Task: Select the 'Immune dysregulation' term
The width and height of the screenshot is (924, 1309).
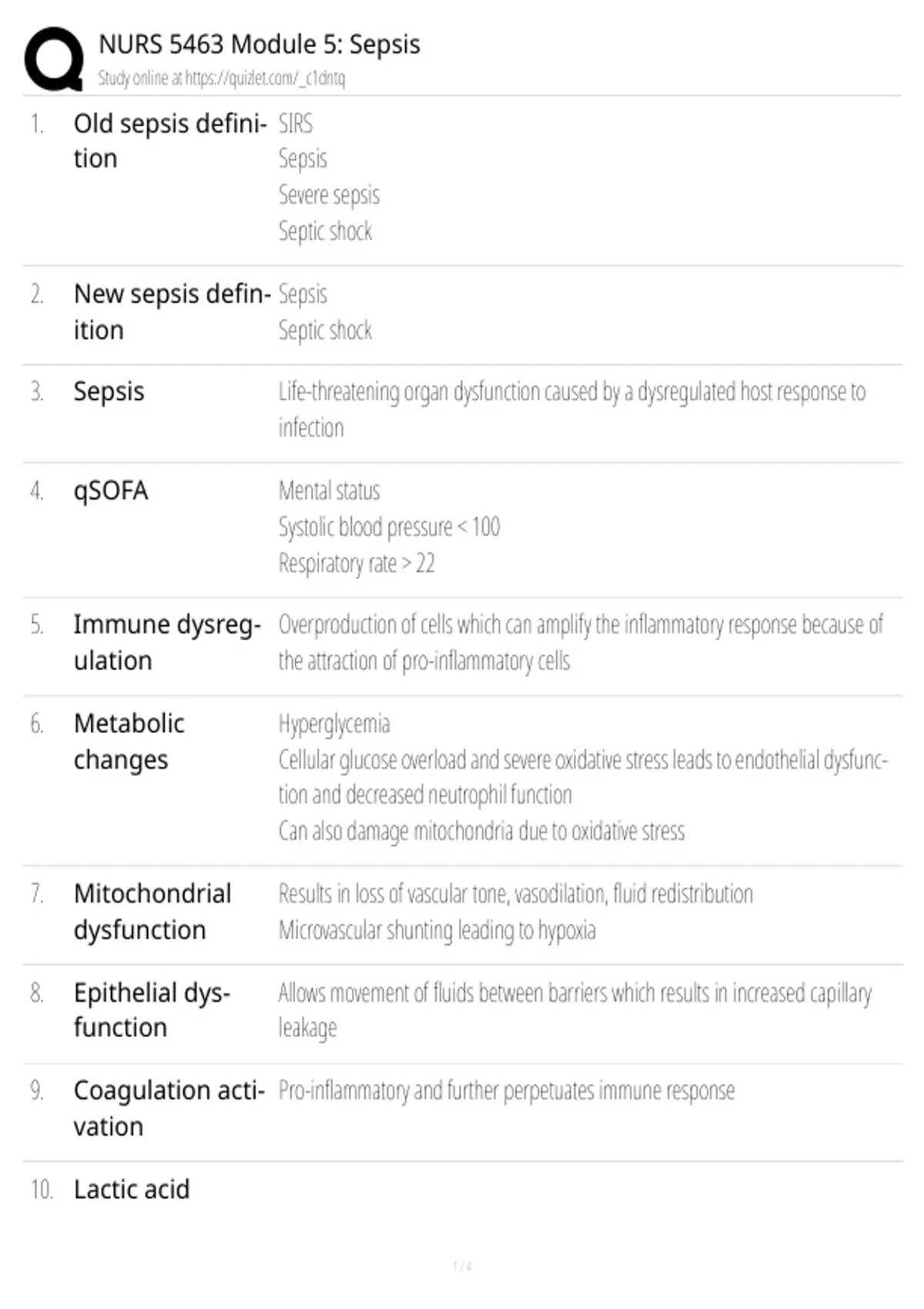Action: pos(167,641)
